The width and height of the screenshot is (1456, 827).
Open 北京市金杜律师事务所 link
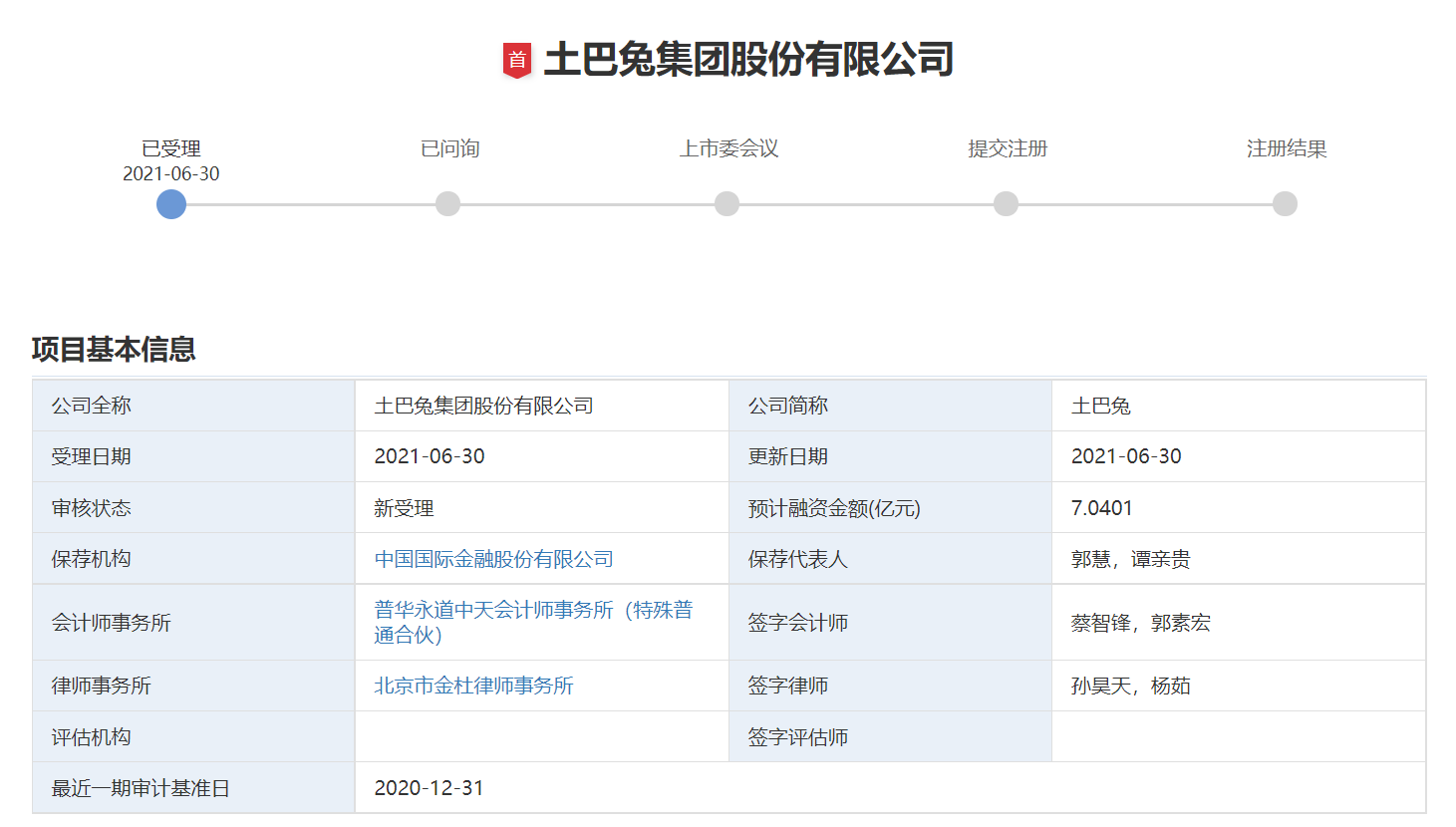pos(473,686)
